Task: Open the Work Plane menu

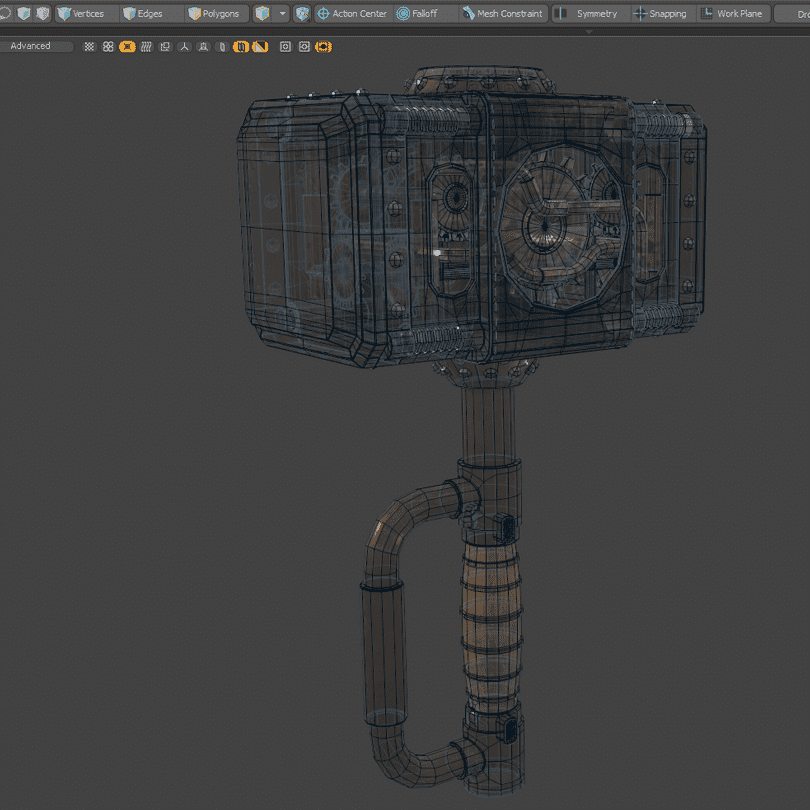Action: coord(731,14)
